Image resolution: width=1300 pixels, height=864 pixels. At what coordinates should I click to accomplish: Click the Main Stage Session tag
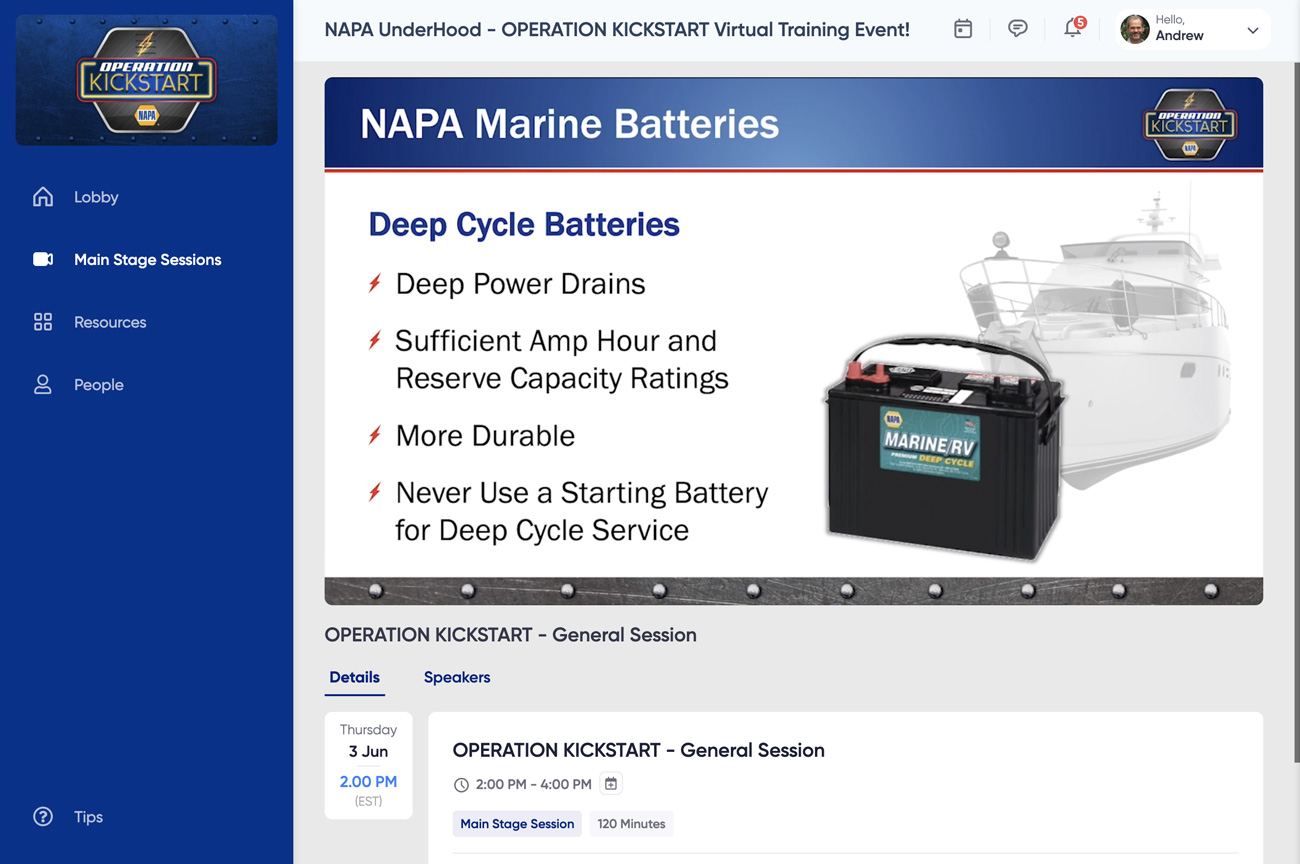click(x=517, y=824)
